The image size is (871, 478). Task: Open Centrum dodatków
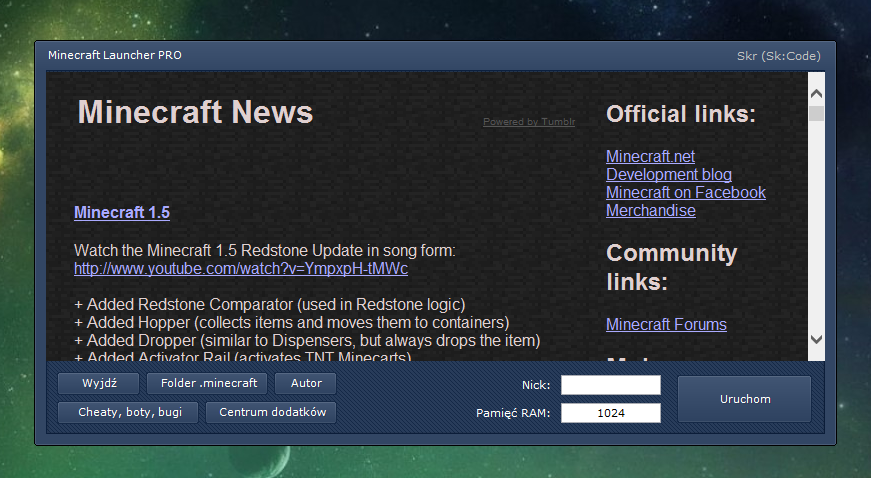[x=271, y=412]
